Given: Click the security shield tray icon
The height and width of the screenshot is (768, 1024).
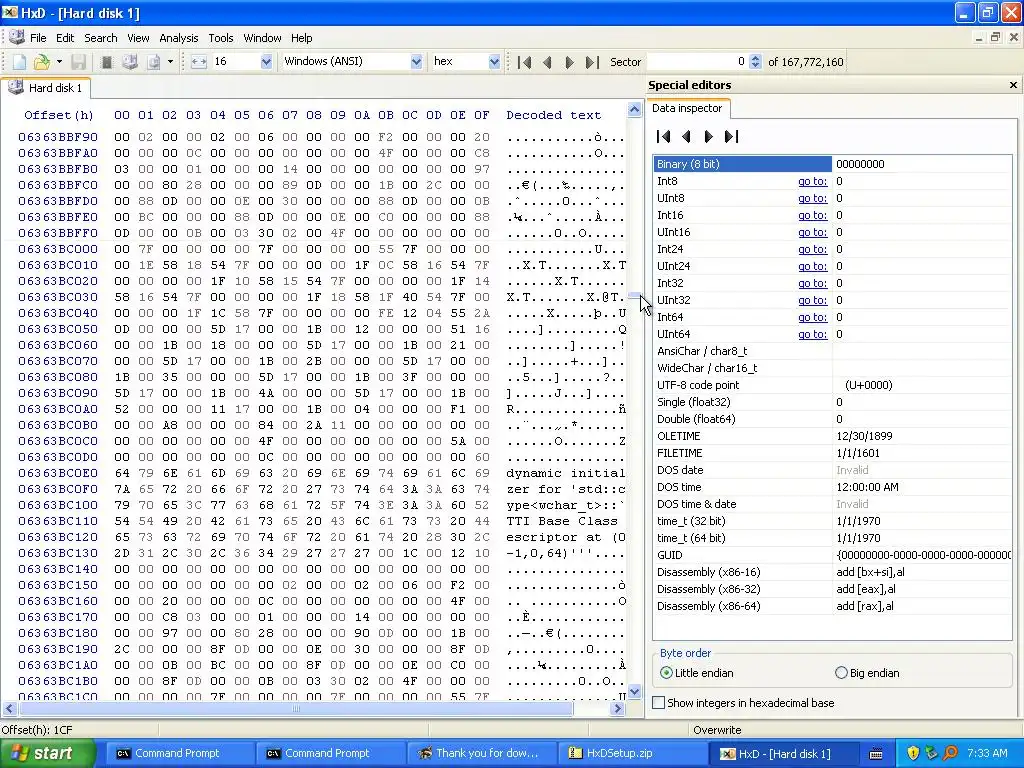Looking at the screenshot, I should (x=913, y=753).
